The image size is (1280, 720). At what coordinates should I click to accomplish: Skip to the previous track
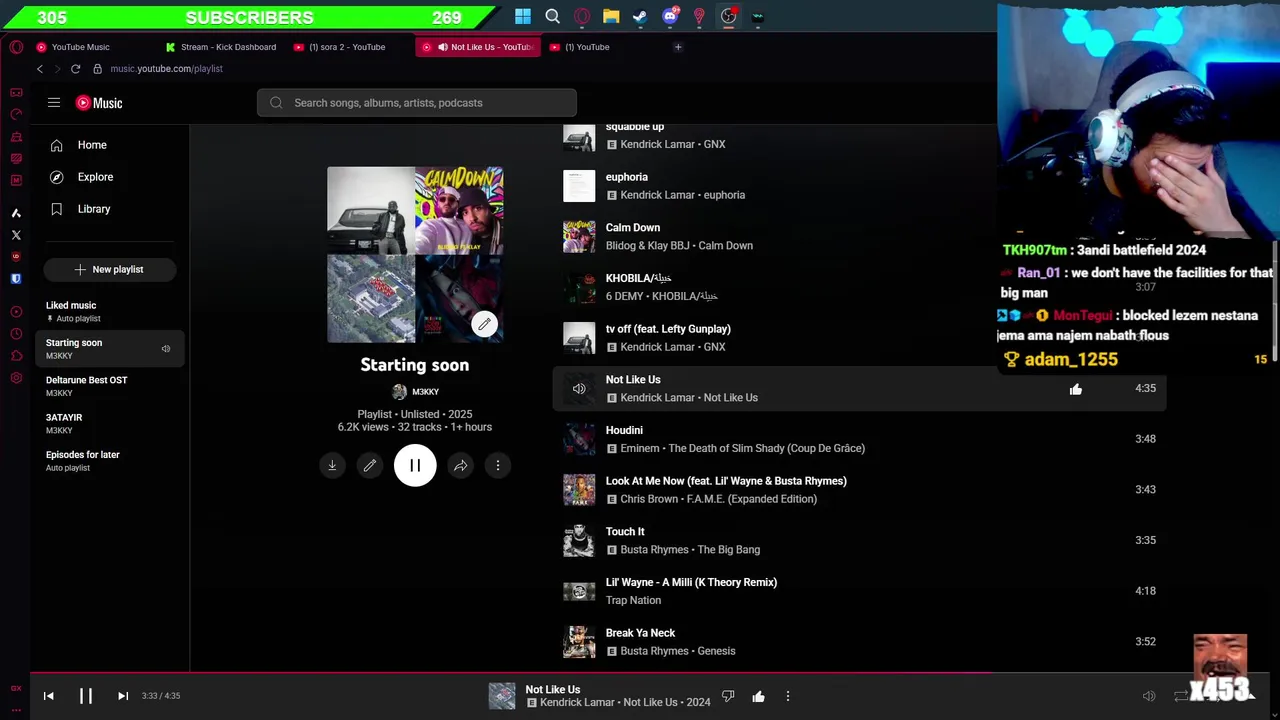pyautogui.click(x=48, y=696)
